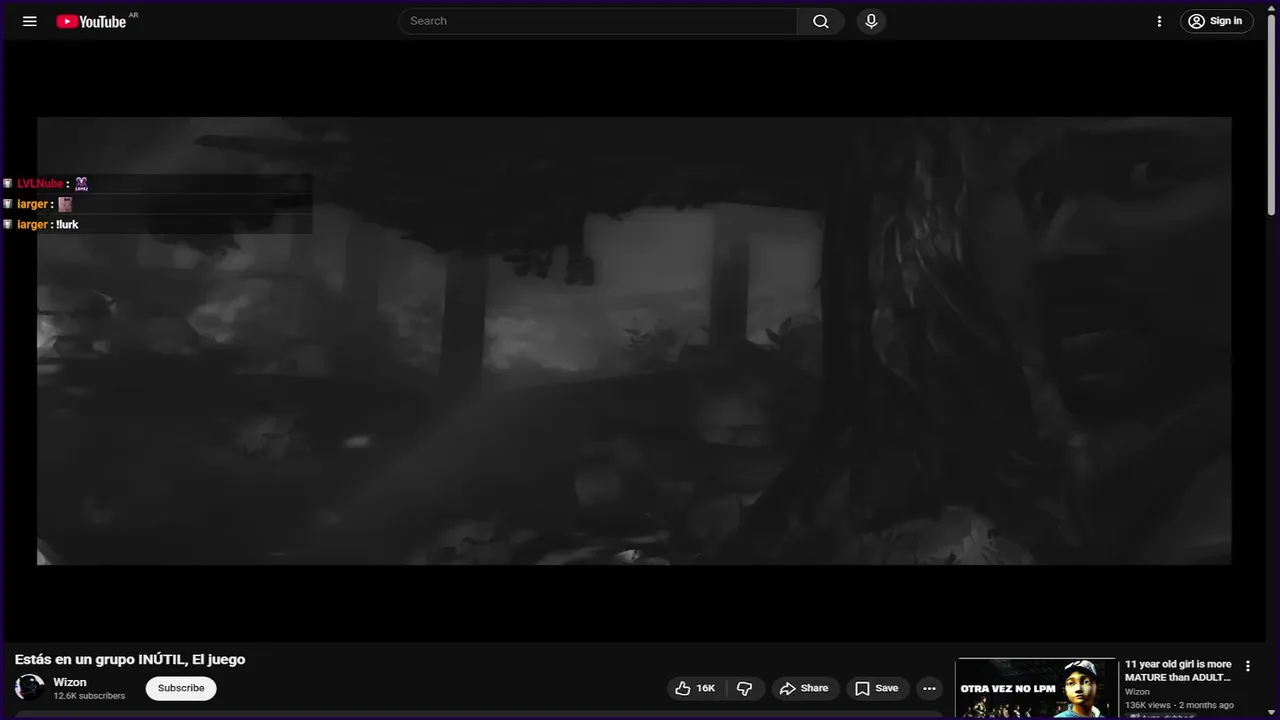Click the Sign in button
Image resolution: width=1280 pixels, height=720 pixels.
click(1216, 21)
